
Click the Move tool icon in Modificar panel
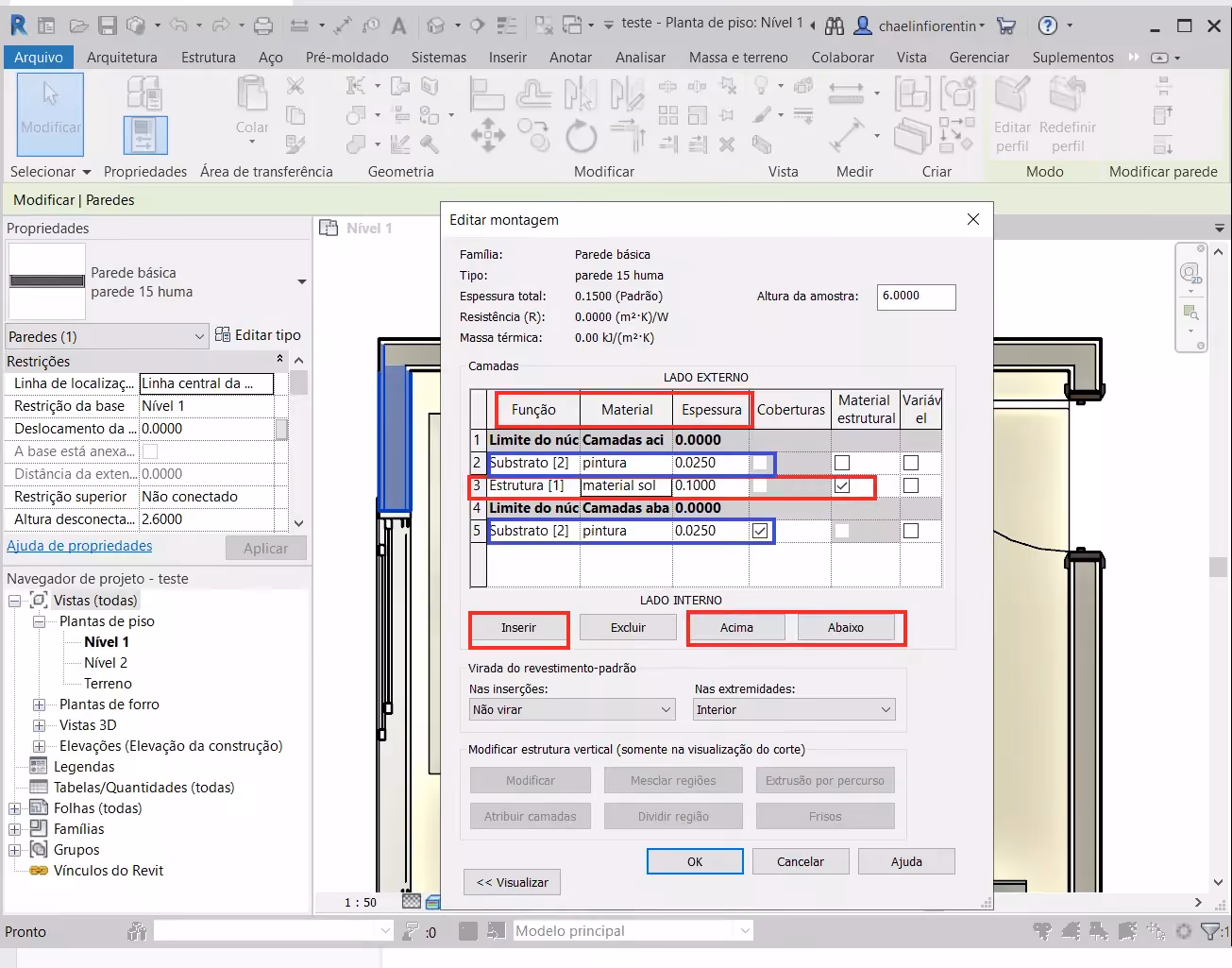488,135
